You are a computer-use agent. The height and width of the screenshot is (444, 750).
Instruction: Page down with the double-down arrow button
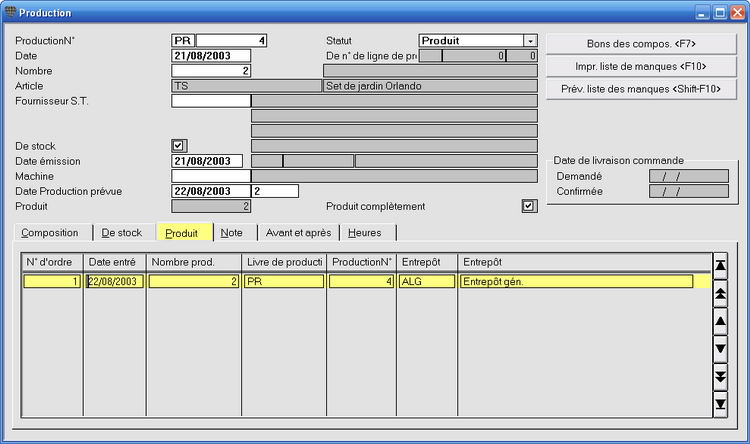(720, 377)
